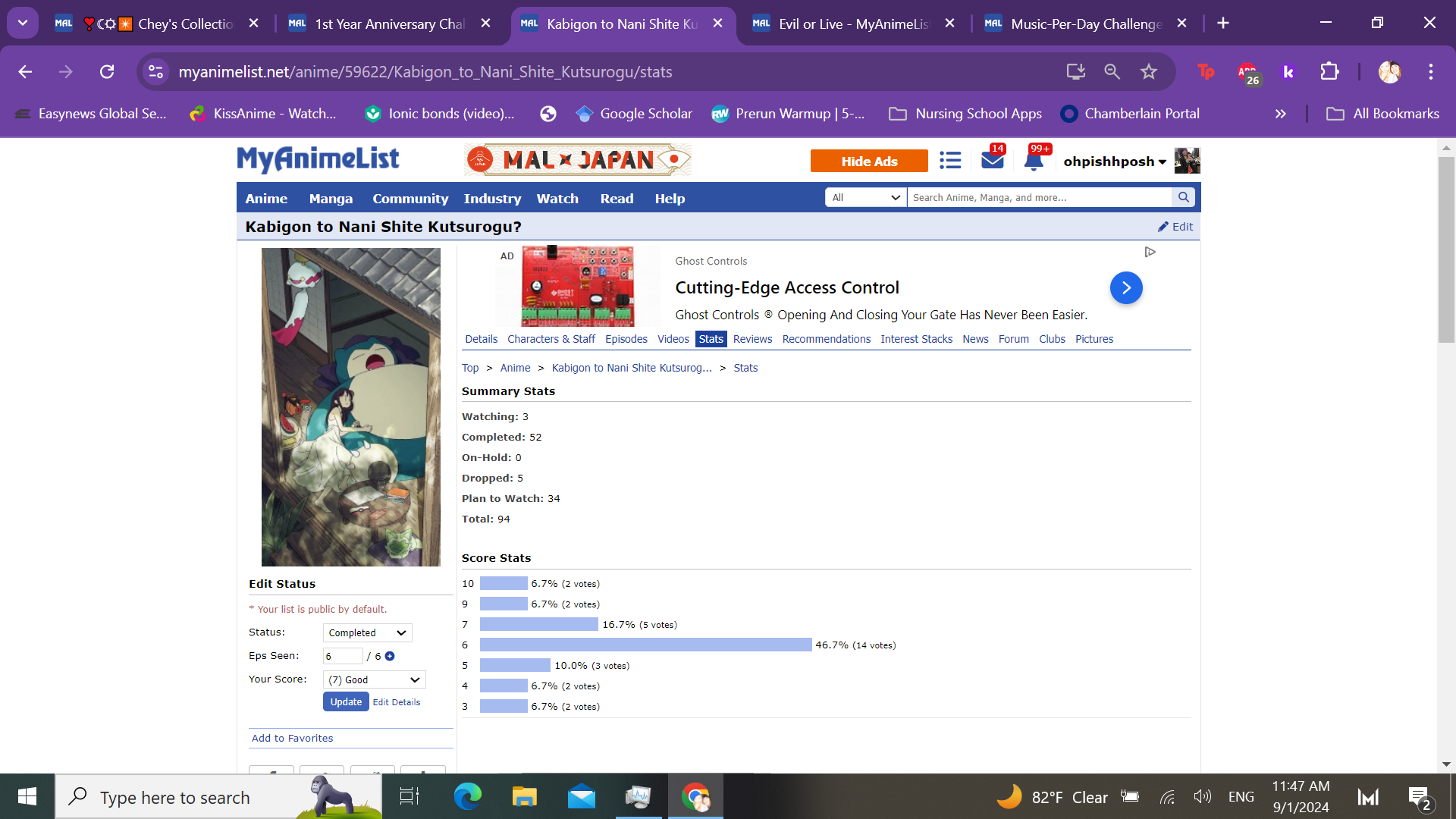The width and height of the screenshot is (1456, 819).
Task: Open new browser tab
Action: (1223, 23)
